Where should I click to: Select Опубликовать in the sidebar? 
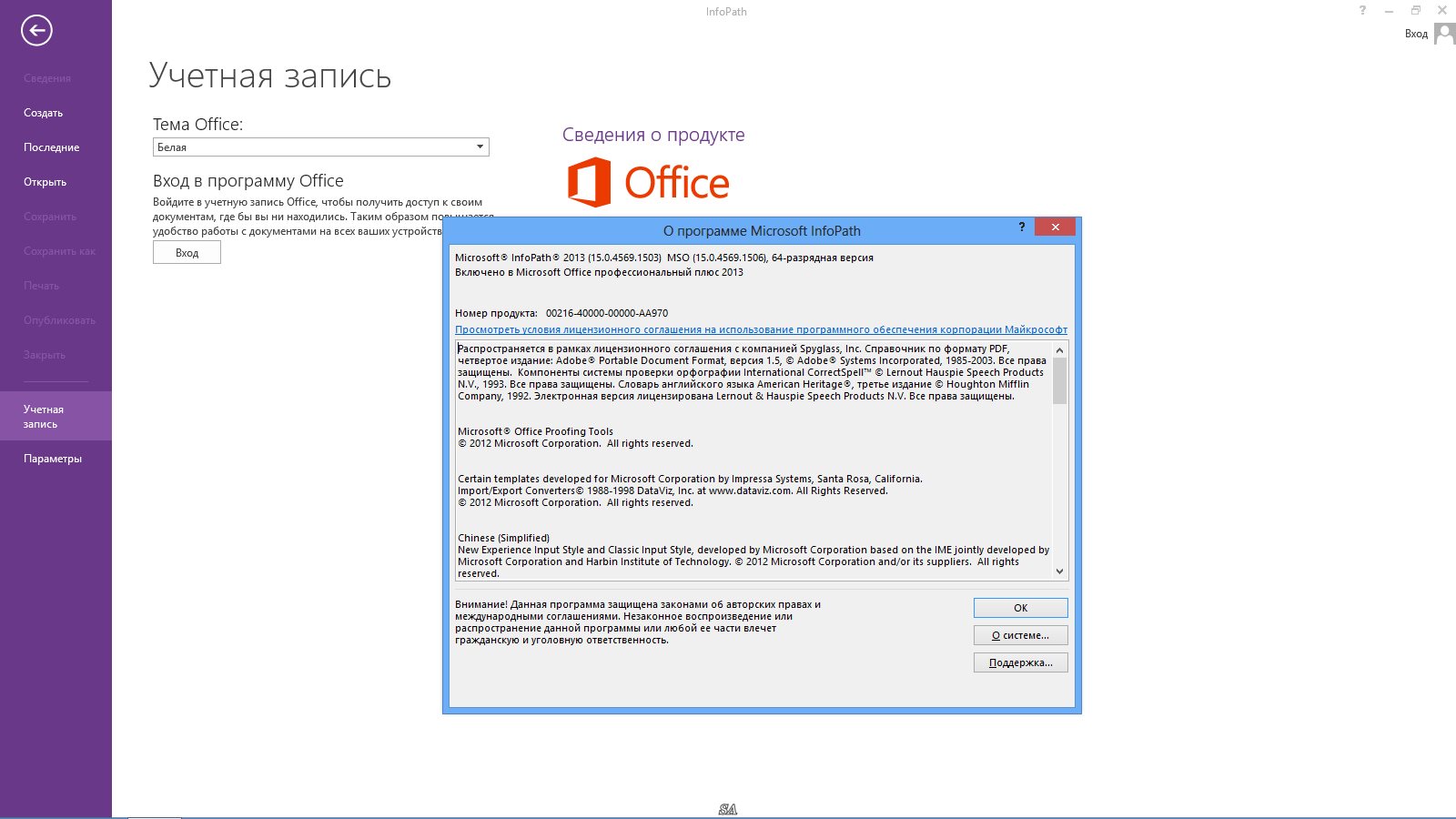59,320
